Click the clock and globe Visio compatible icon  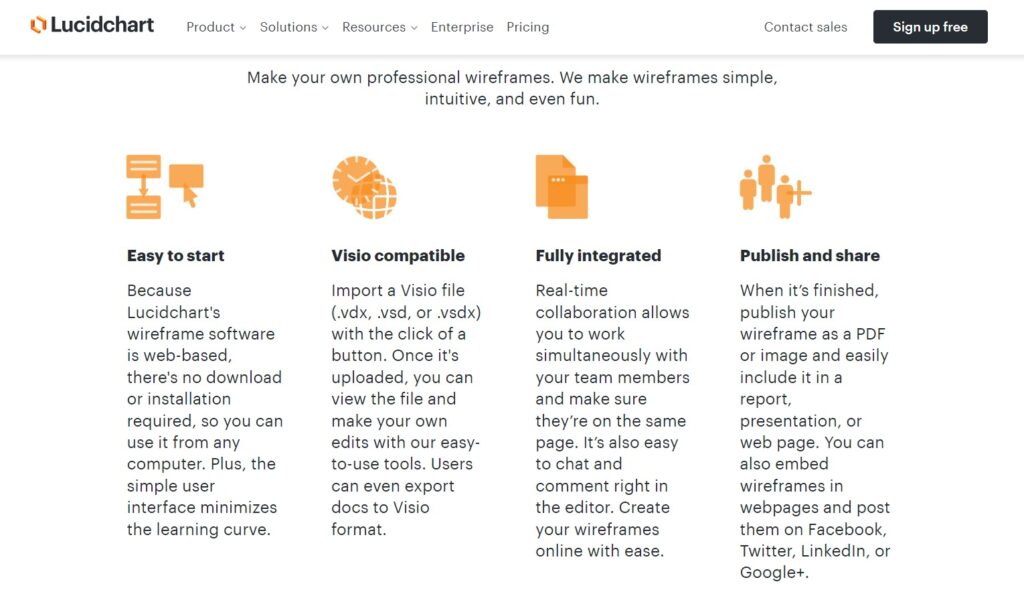point(364,186)
